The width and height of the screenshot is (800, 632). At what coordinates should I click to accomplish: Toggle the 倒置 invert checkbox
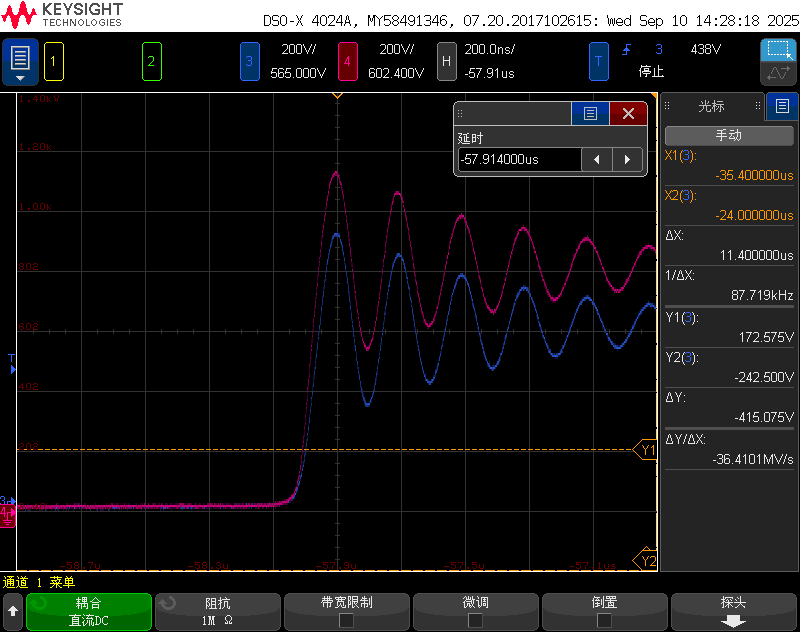[x=604, y=620]
